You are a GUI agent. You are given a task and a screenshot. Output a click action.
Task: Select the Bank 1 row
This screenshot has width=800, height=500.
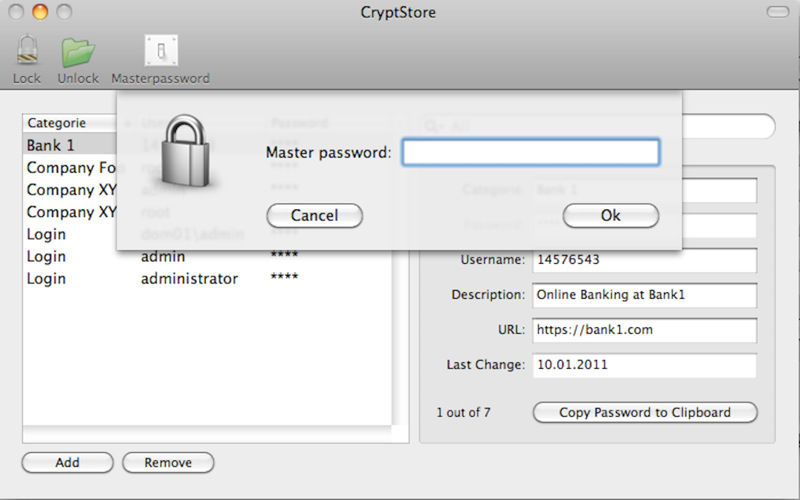pyautogui.click(x=70, y=145)
